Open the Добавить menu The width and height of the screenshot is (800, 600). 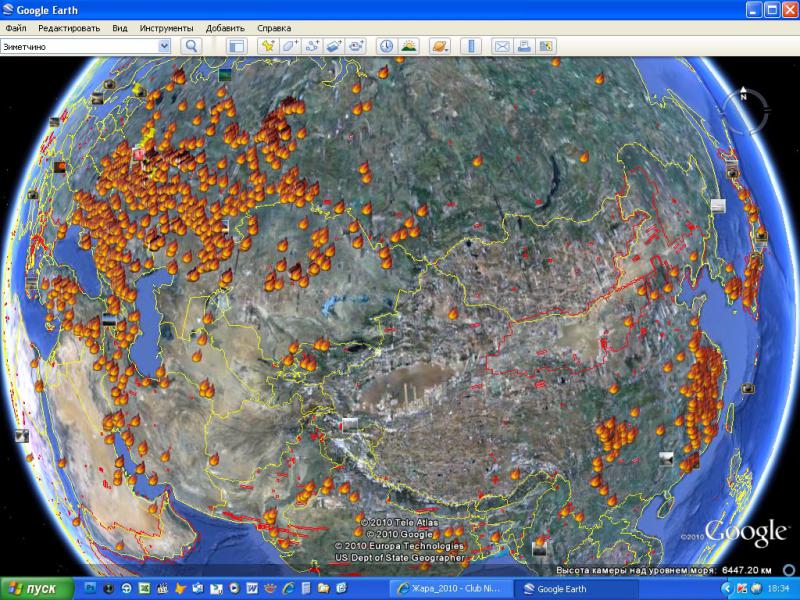[226, 28]
